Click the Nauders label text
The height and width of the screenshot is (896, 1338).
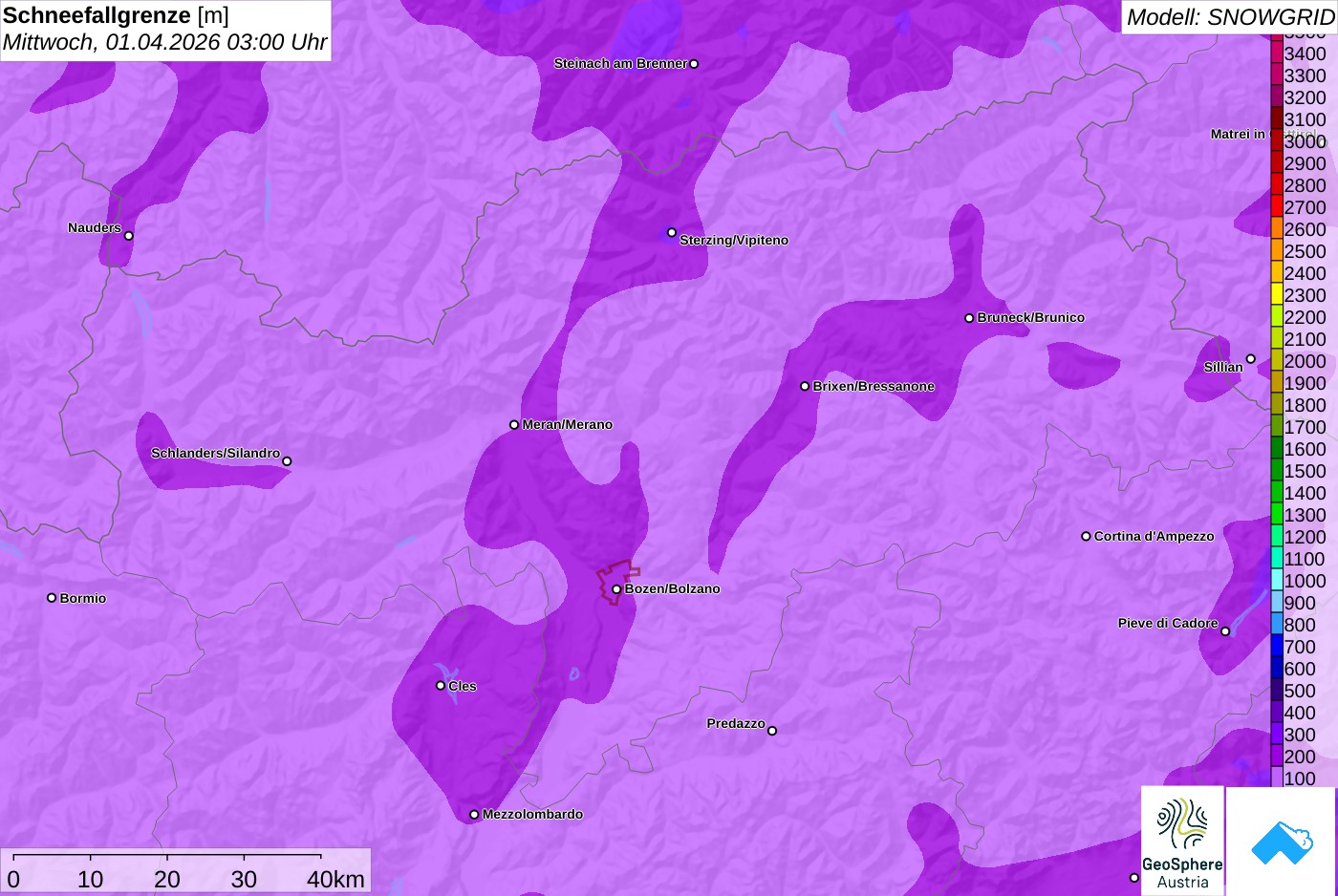point(95,227)
